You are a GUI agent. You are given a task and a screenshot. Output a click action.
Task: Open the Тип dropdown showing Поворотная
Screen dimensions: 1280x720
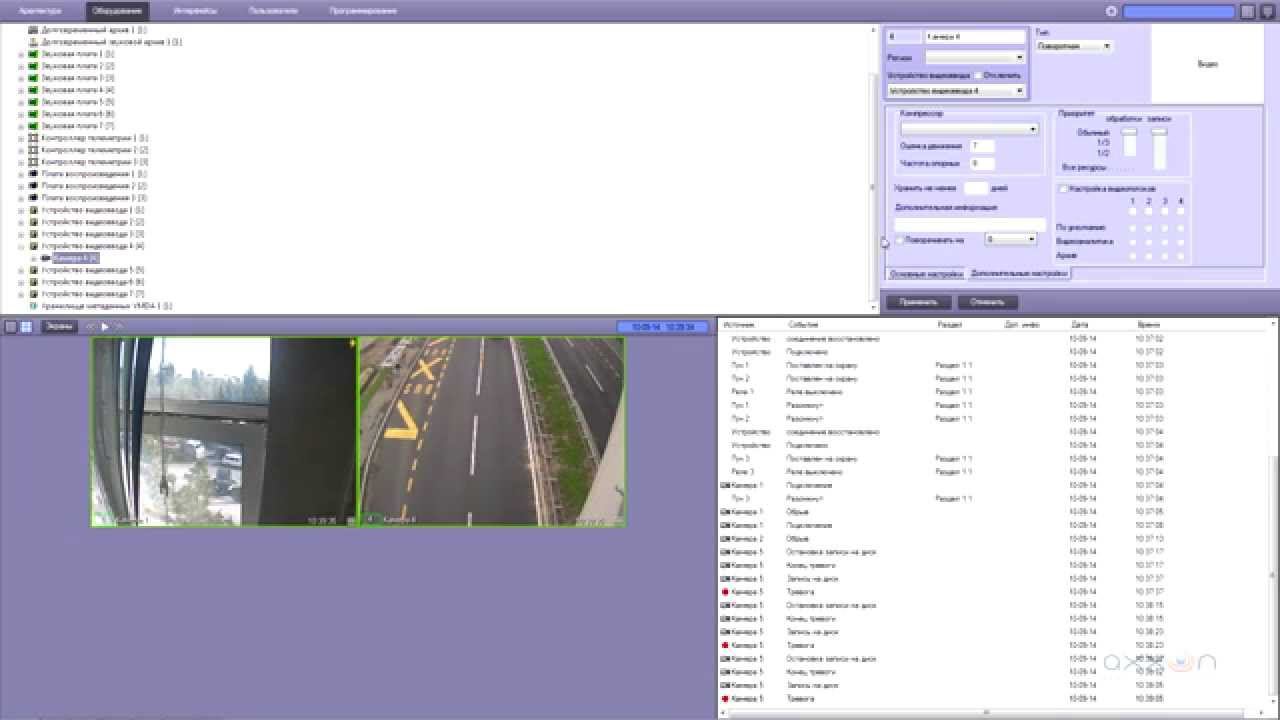coord(1074,46)
